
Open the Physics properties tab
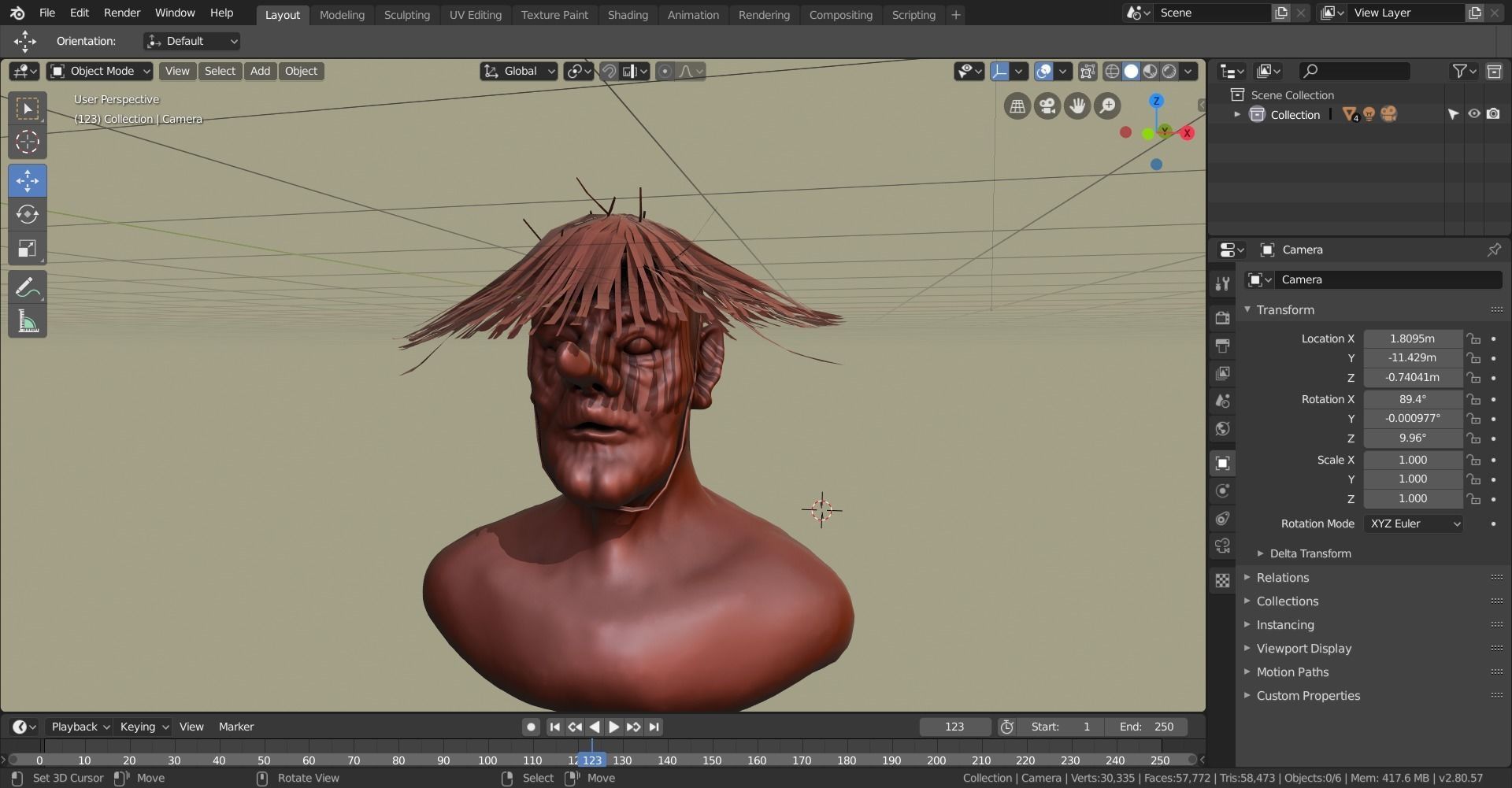[1222, 490]
